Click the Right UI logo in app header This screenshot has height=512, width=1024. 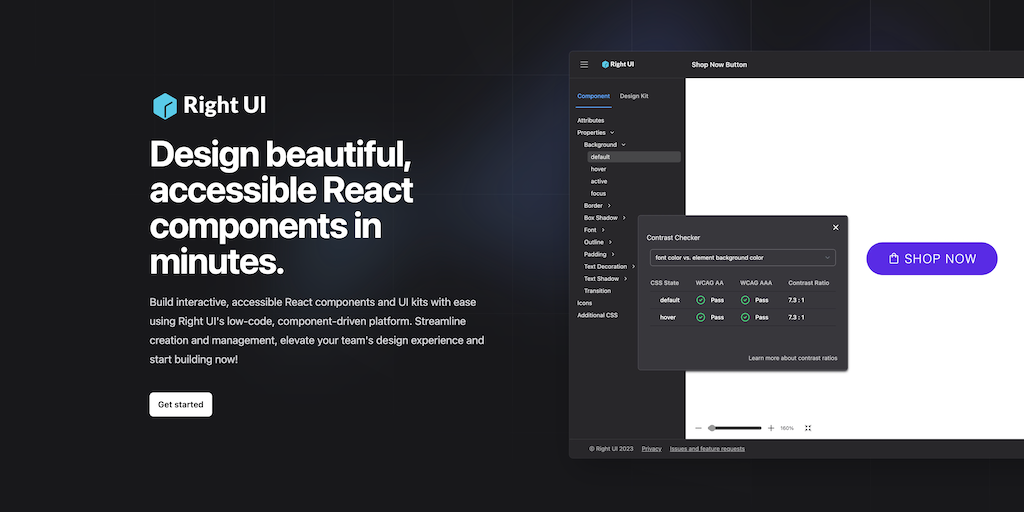pos(618,65)
